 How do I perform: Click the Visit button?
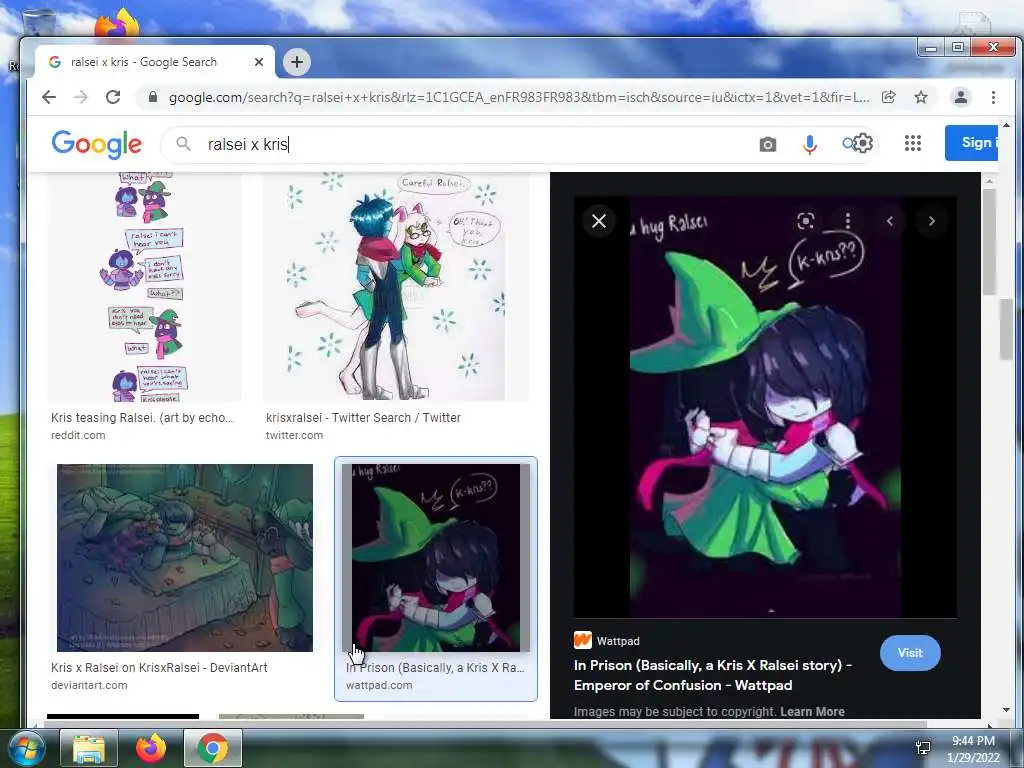click(910, 653)
